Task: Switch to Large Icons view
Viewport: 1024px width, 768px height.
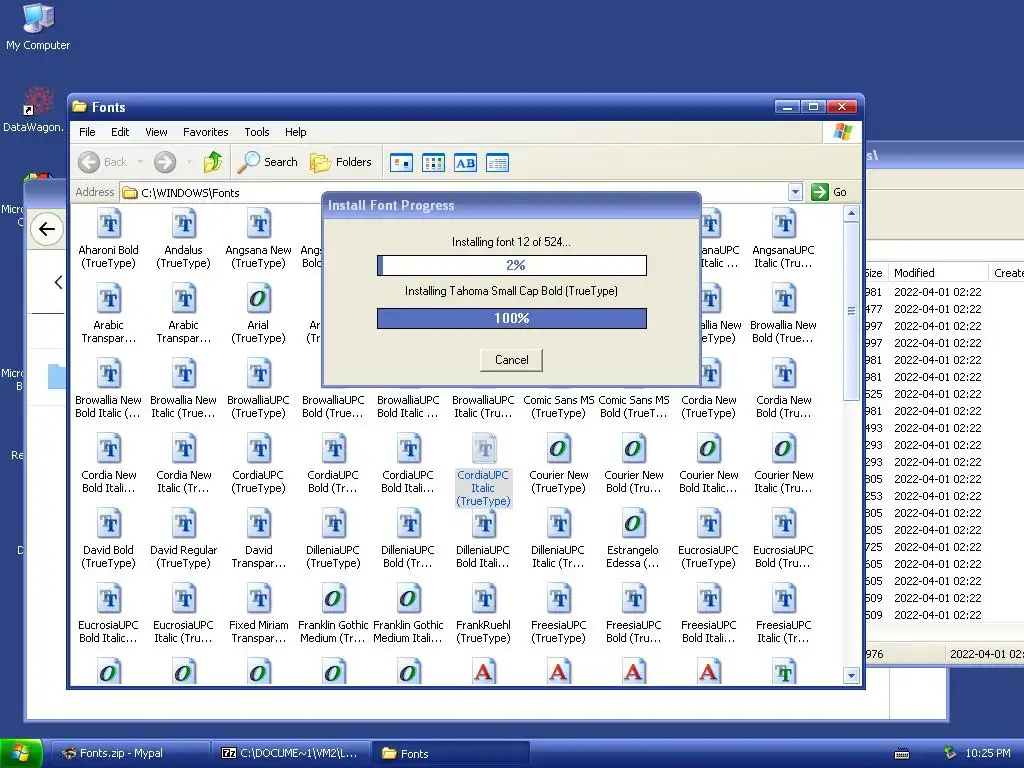Action: (x=401, y=163)
